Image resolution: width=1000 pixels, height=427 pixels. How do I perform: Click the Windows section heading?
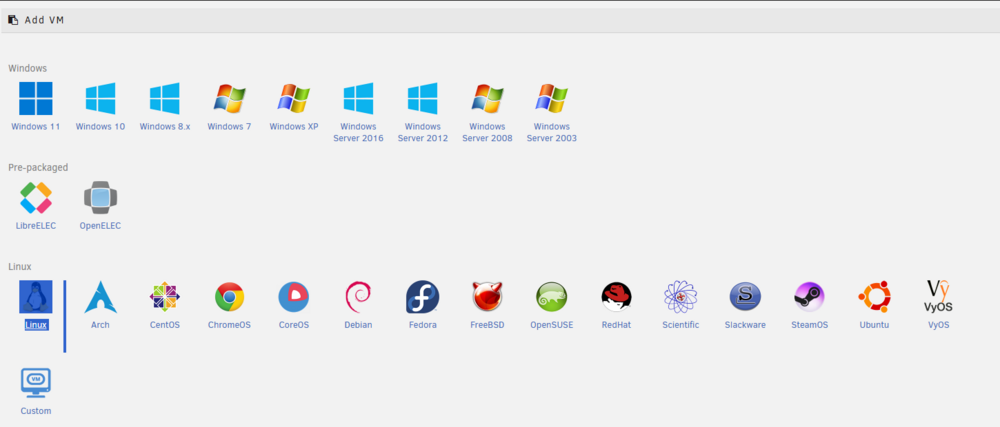(x=27, y=68)
